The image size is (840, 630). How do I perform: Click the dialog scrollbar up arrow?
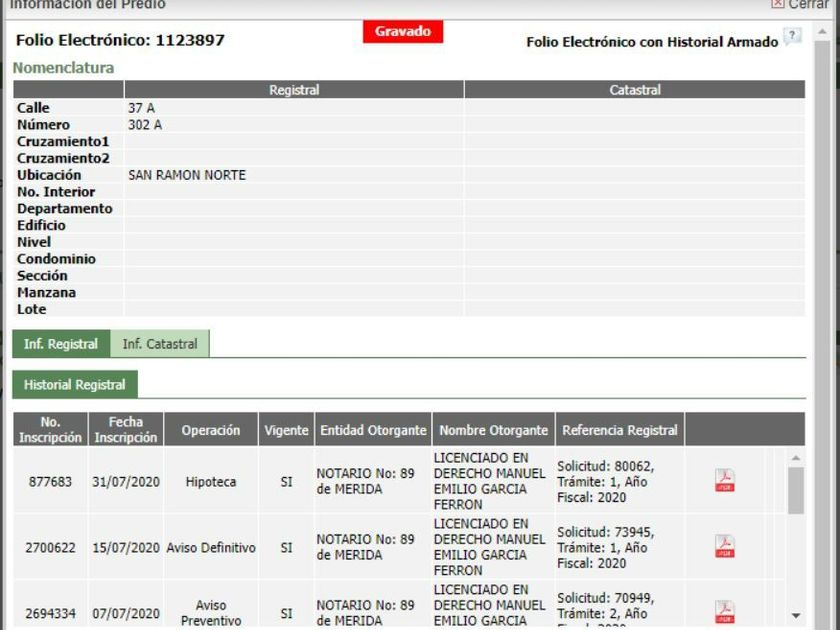[x=822, y=32]
